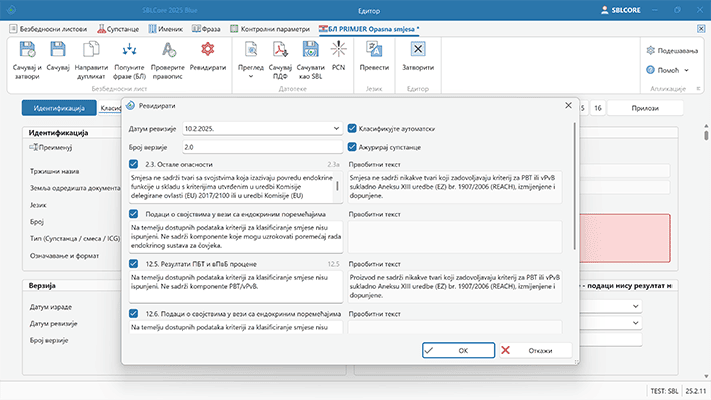Open the Преглед preview icon
Image resolution: width=711 pixels, height=400 pixels.
point(251,49)
